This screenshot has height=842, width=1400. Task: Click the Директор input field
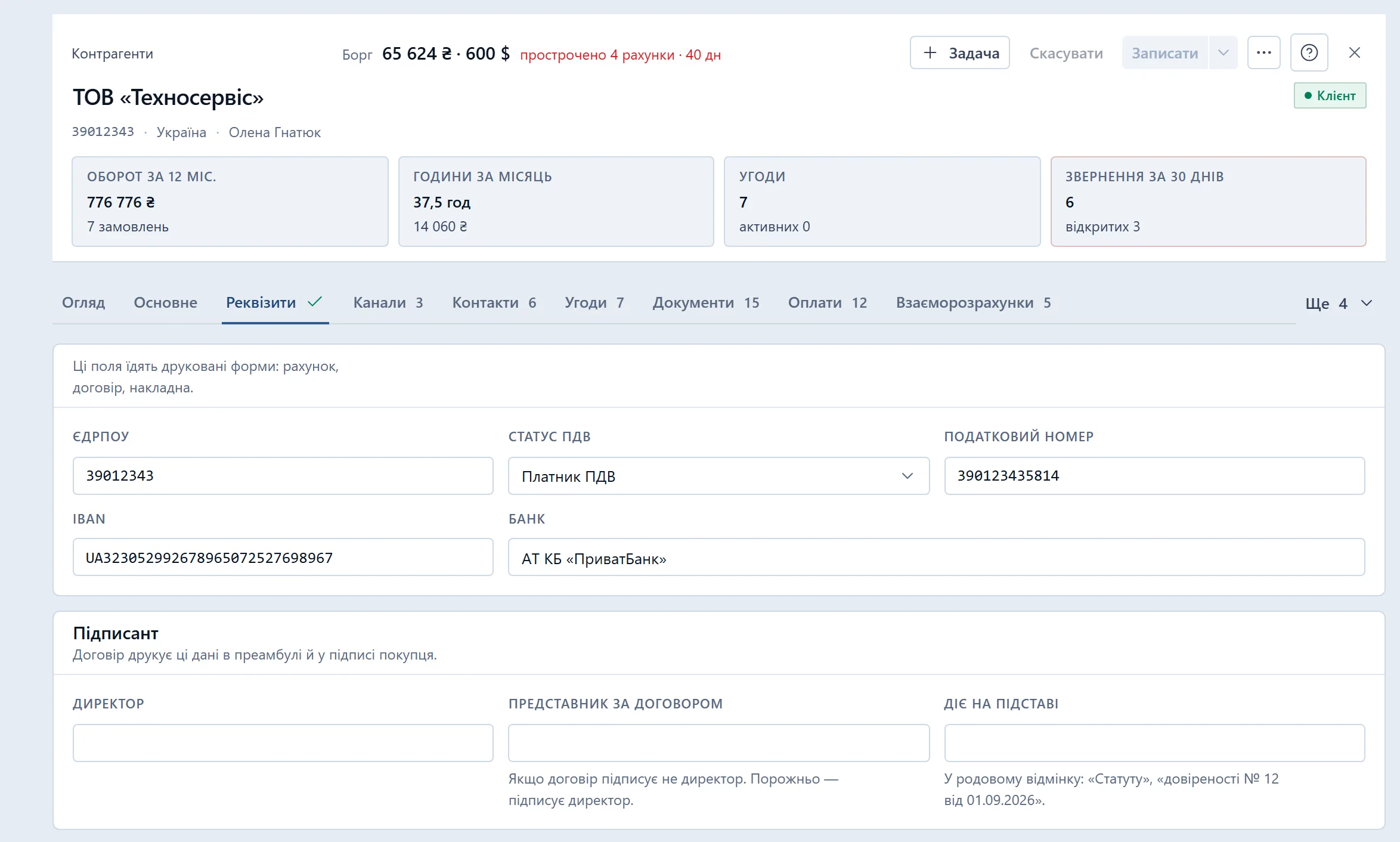pyautogui.click(x=283, y=743)
